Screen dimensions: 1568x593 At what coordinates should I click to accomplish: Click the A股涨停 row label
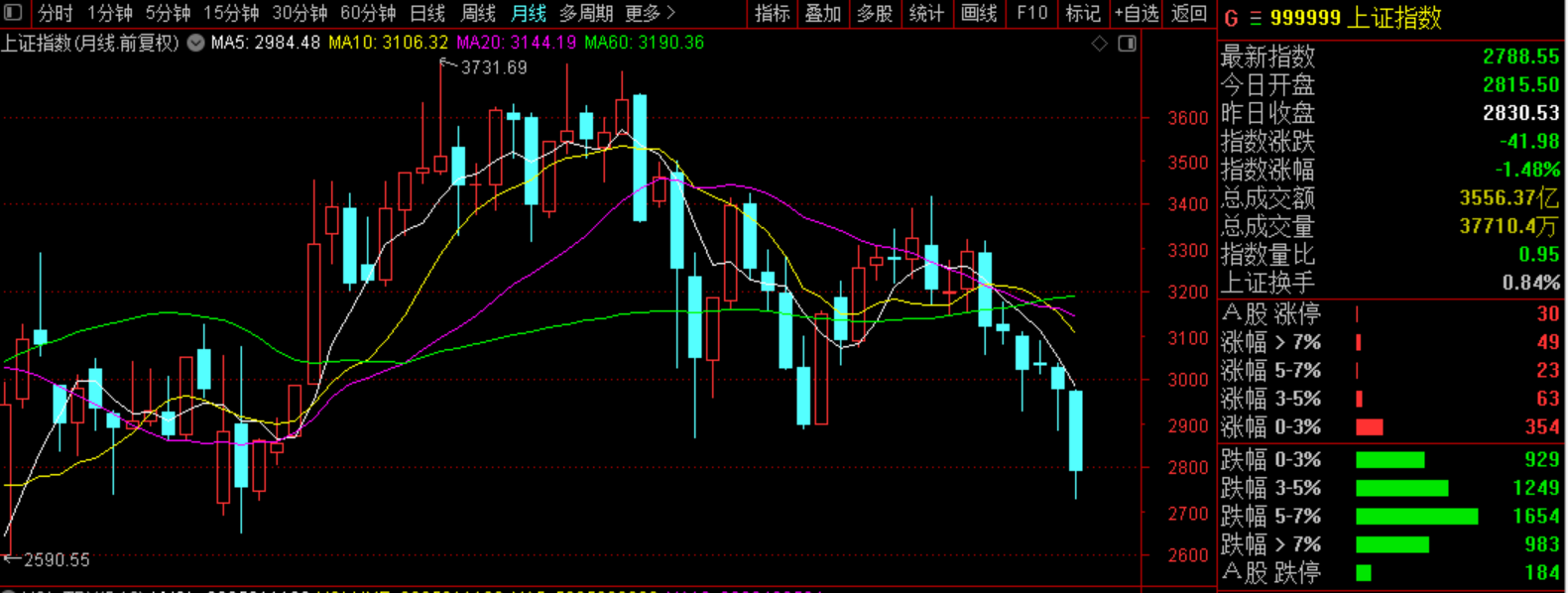[1271, 314]
